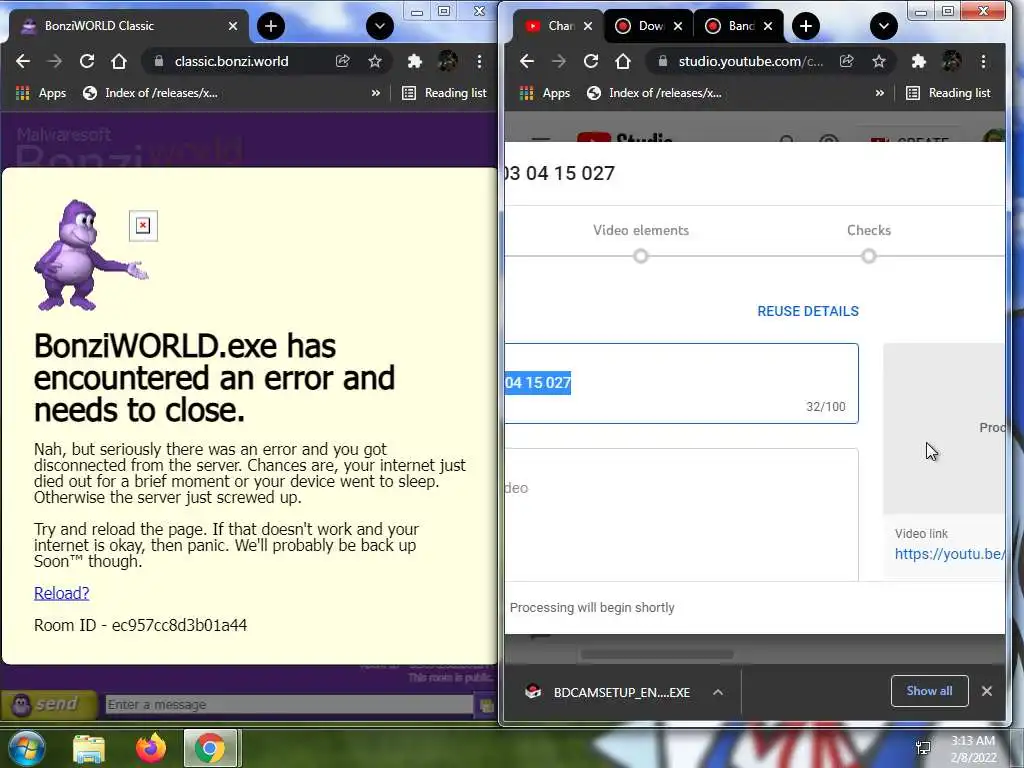Screen dimensions: 1024x768
Task: Close the Band... tab
Action: click(x=768, y=26)
